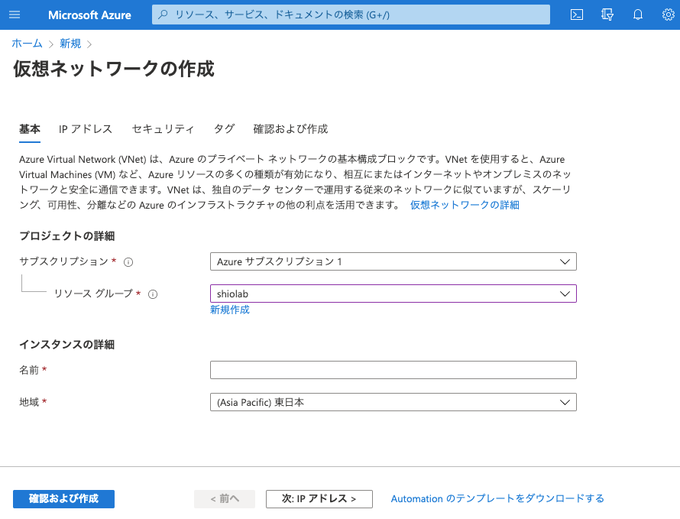Open the hamburger portal menu

point(14,15)
